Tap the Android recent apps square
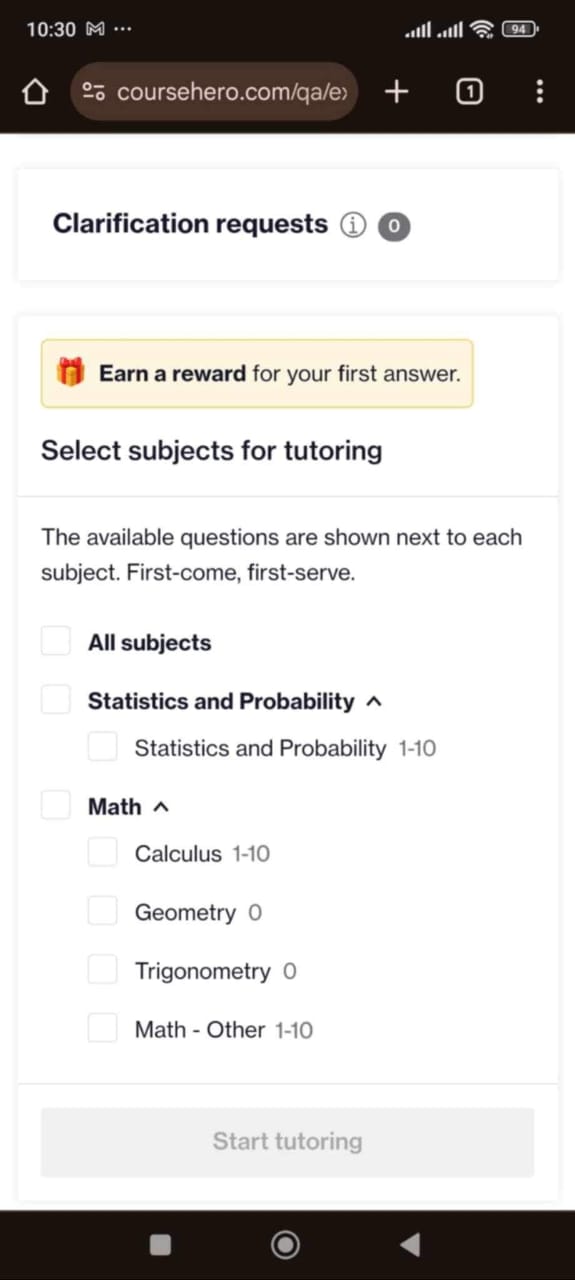This screenshot has width=575, height=1280. click(160, 1244)
